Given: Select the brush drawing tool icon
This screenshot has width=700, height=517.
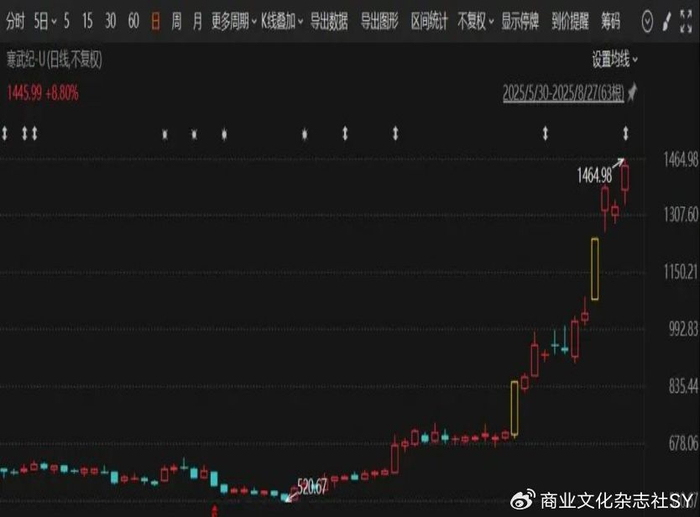Looking at the screenshot, I should (x=667, y=21).
